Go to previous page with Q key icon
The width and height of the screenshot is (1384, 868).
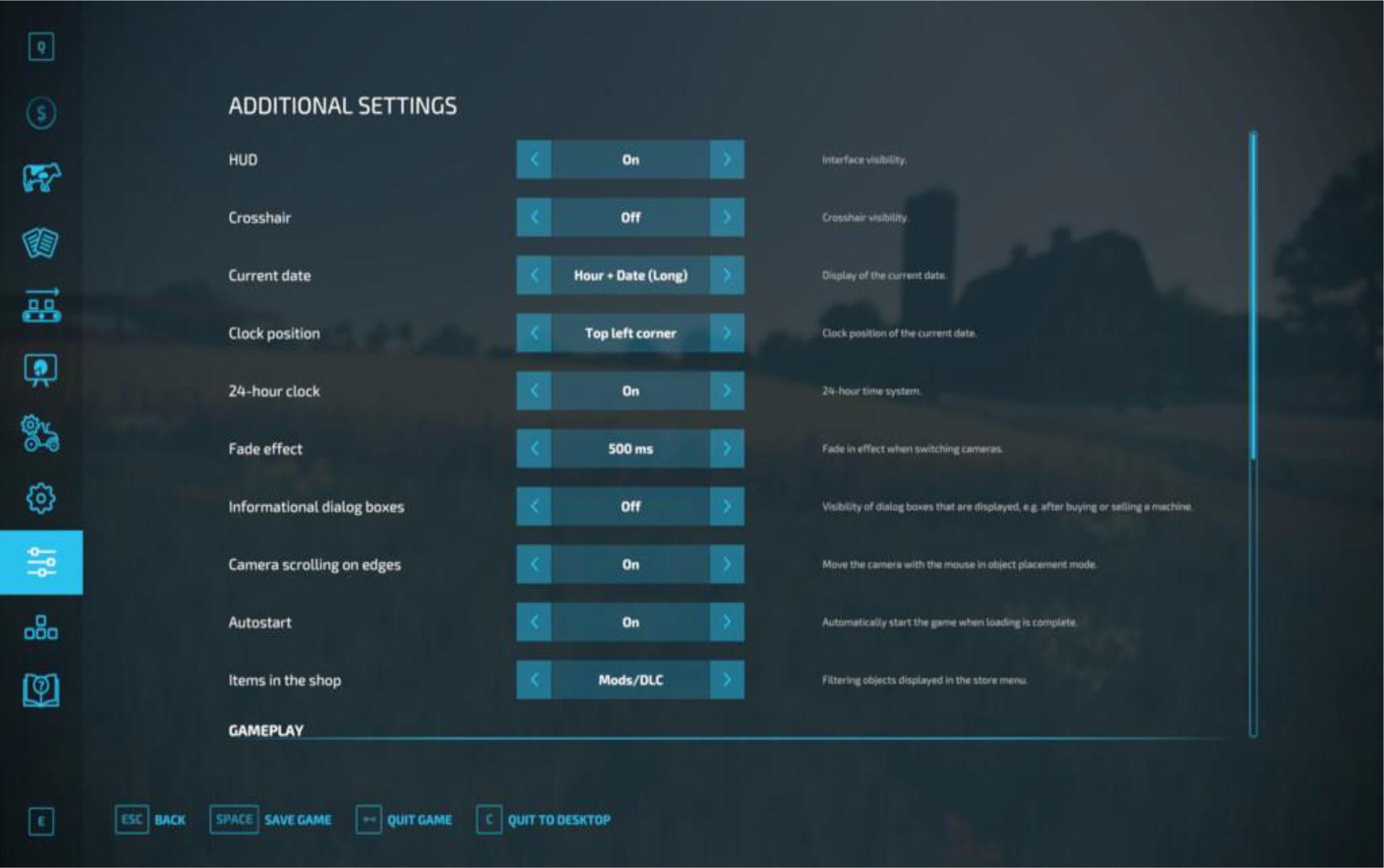41,47
